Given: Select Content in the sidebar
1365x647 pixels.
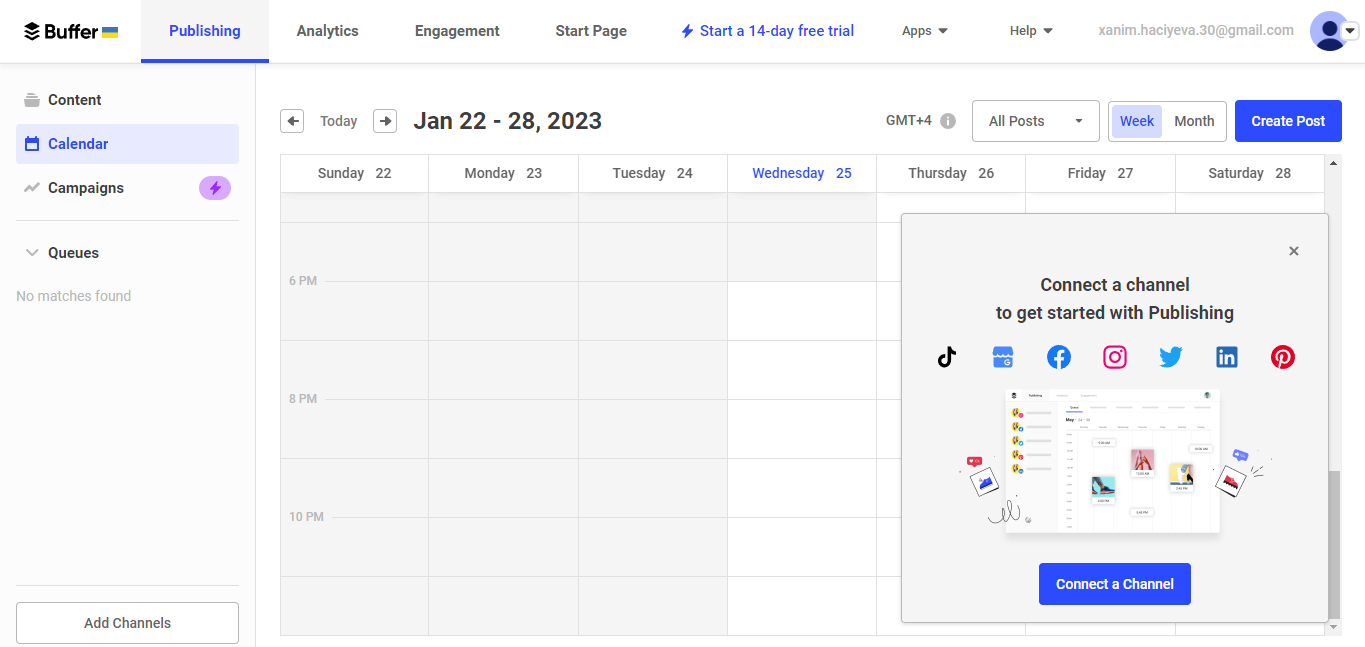Looking at the screenshot, I should click(127, 100).
